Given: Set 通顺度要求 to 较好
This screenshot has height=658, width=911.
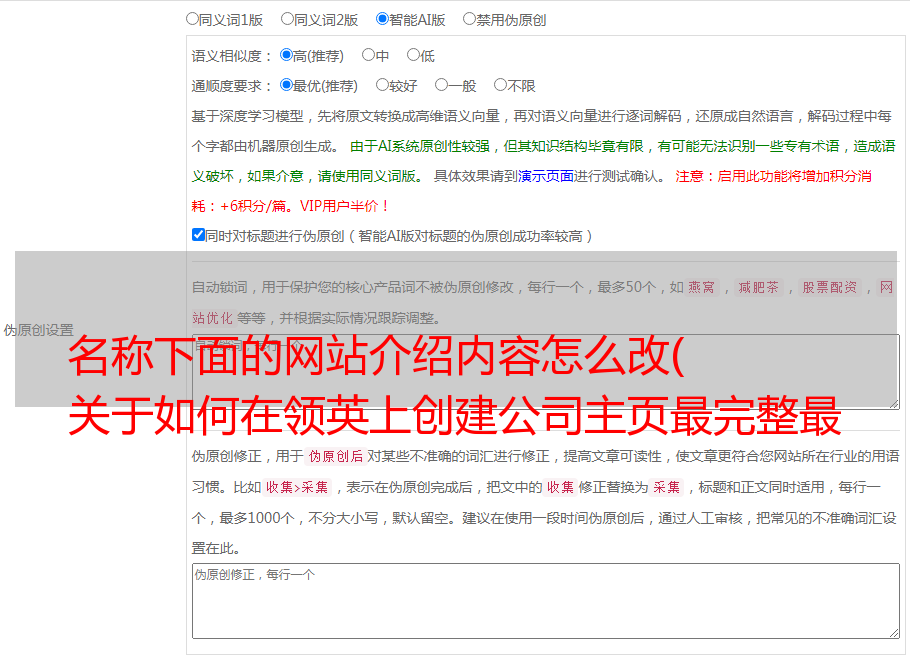Looking at the screenshot, I should pyautogui.click(x=382, y=85).
